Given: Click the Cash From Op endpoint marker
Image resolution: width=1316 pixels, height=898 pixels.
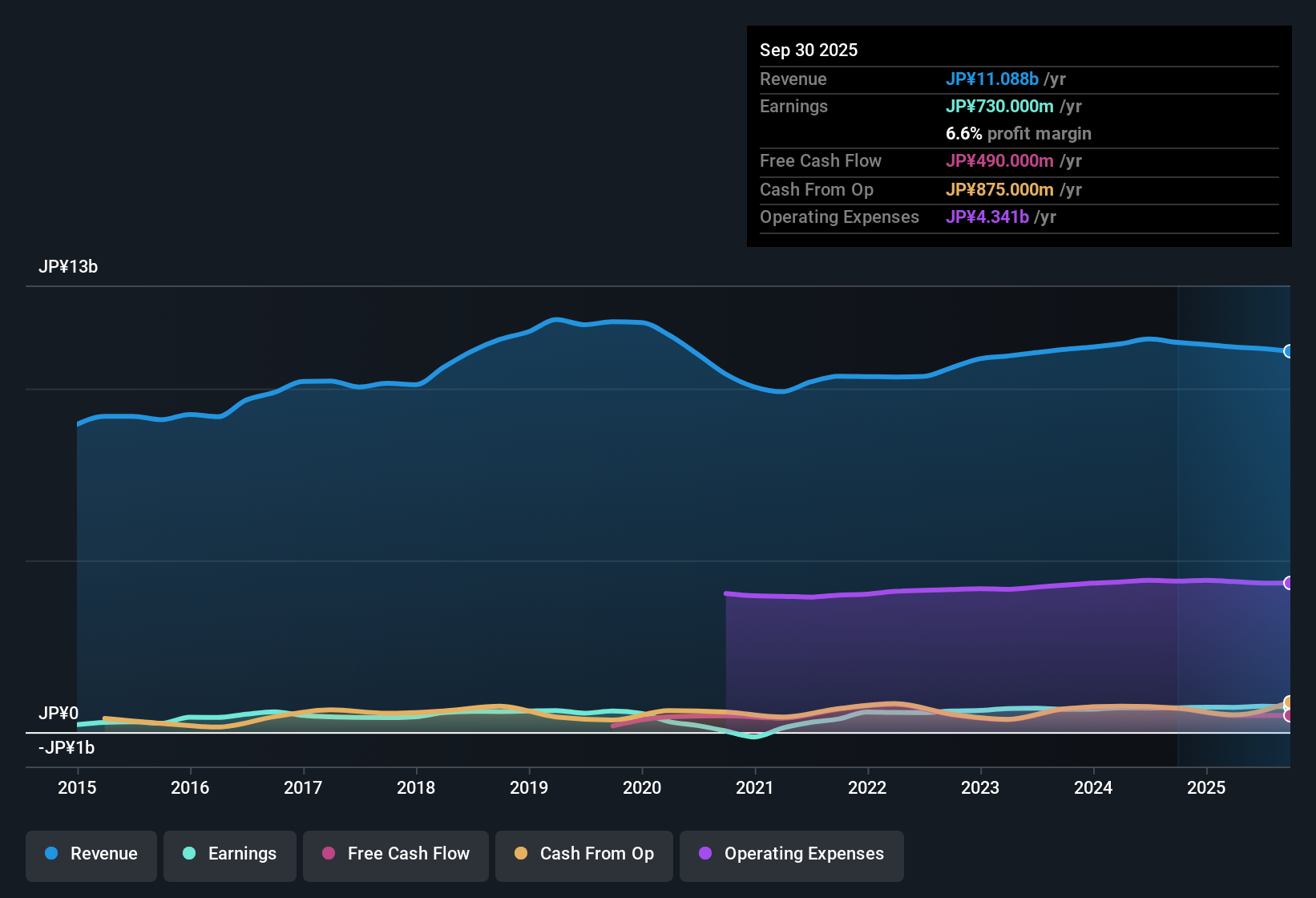Looking at the screenshot, I should [x=1289, y=702].
